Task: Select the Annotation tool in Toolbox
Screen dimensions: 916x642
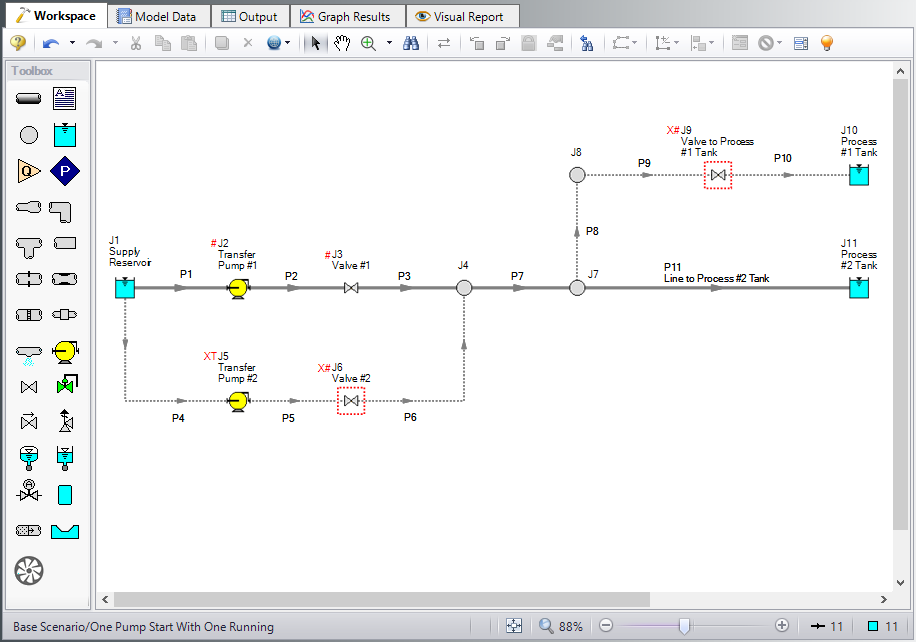Action: click(65, 98)
